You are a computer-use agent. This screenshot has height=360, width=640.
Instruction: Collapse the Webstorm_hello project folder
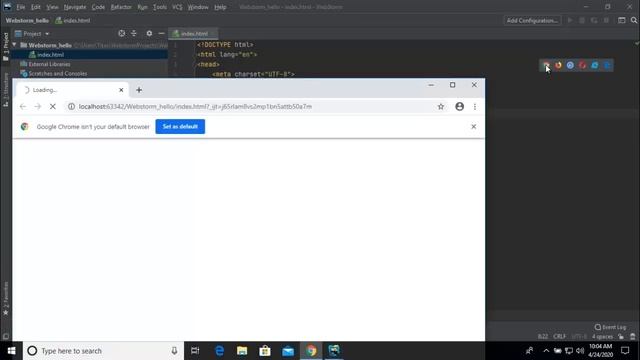15,45
